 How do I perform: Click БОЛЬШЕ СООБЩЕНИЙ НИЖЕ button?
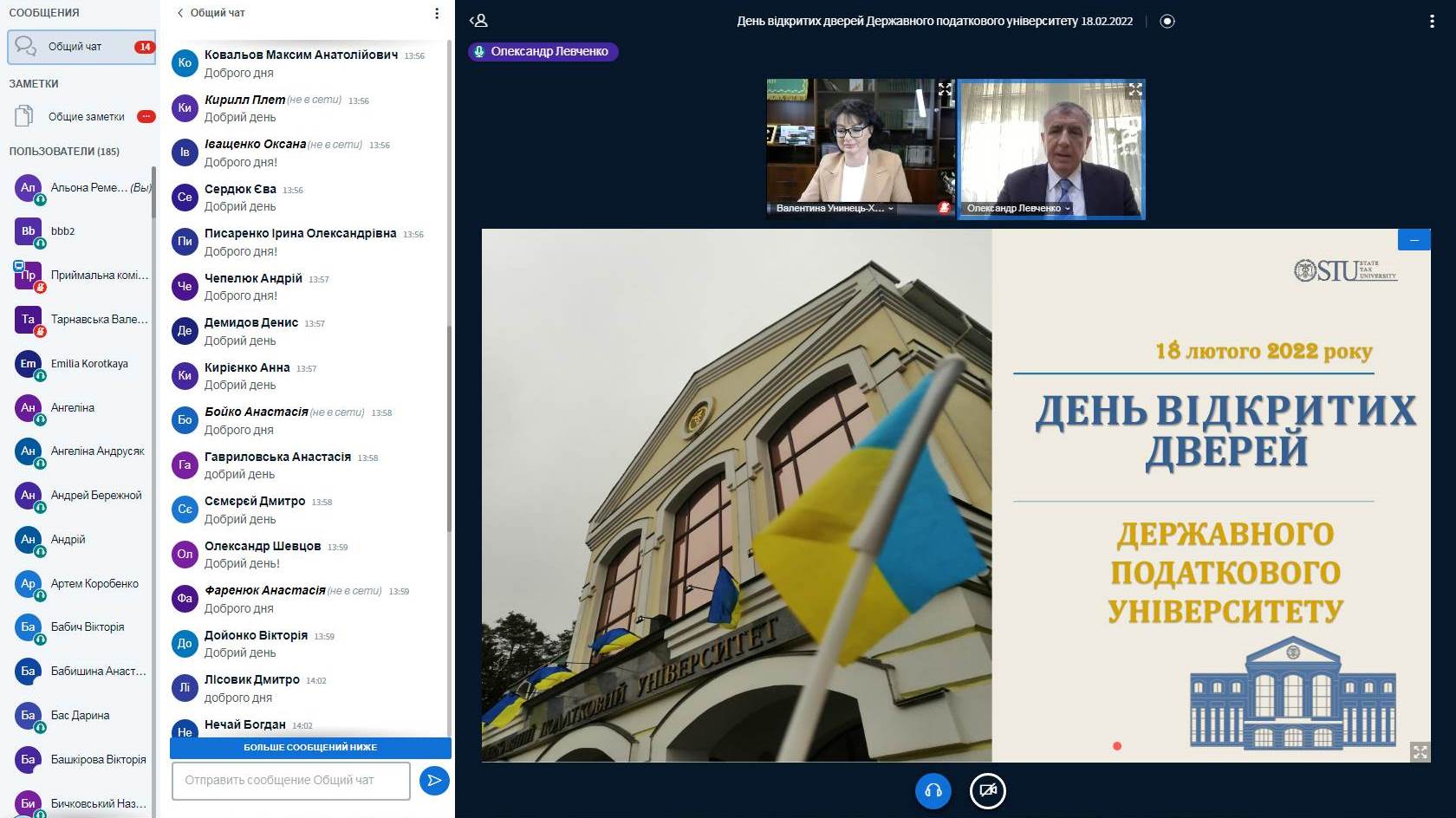coord(310,747)
